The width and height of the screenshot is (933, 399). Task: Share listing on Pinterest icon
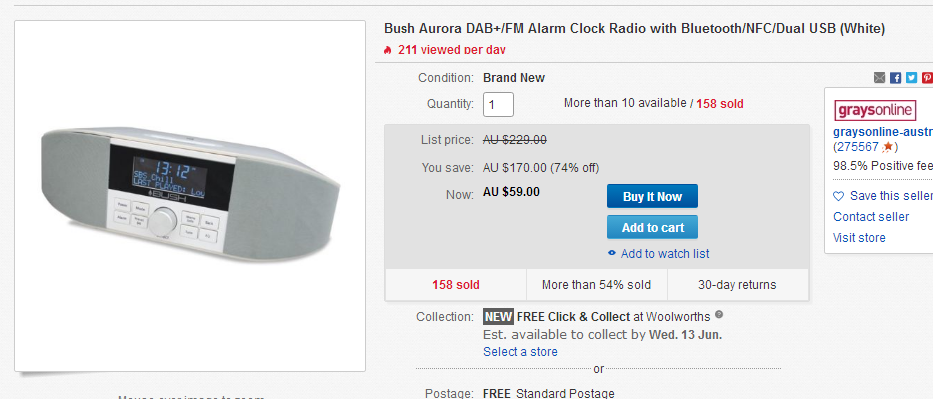click(928, 78)
